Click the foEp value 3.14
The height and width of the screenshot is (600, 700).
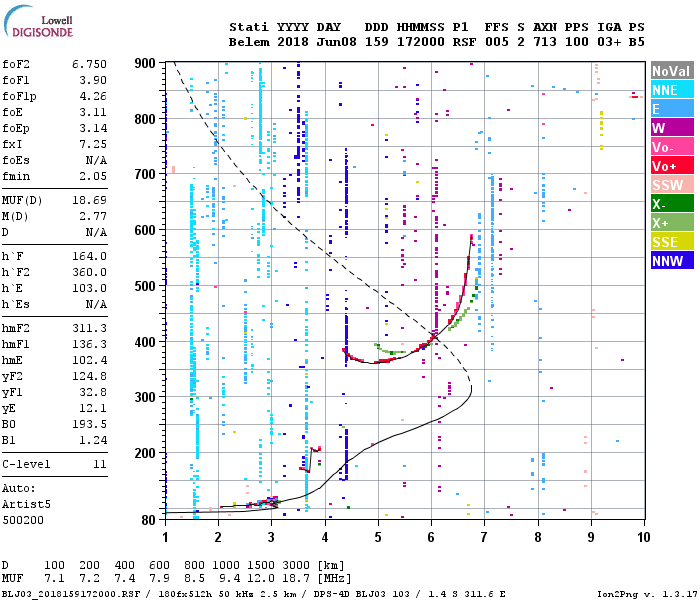[x=93, y=128]
